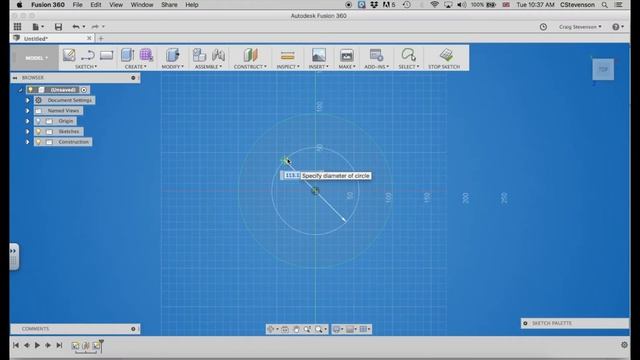
Task: Open the CONSTRUCT dropdown menu
Action: click(250, 67)
